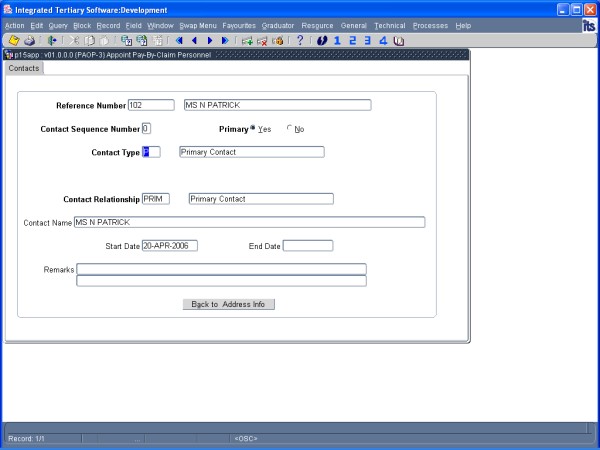600x450 pixels.
Task: Click the name field beside Reference Number
Action: coord(277,105)
